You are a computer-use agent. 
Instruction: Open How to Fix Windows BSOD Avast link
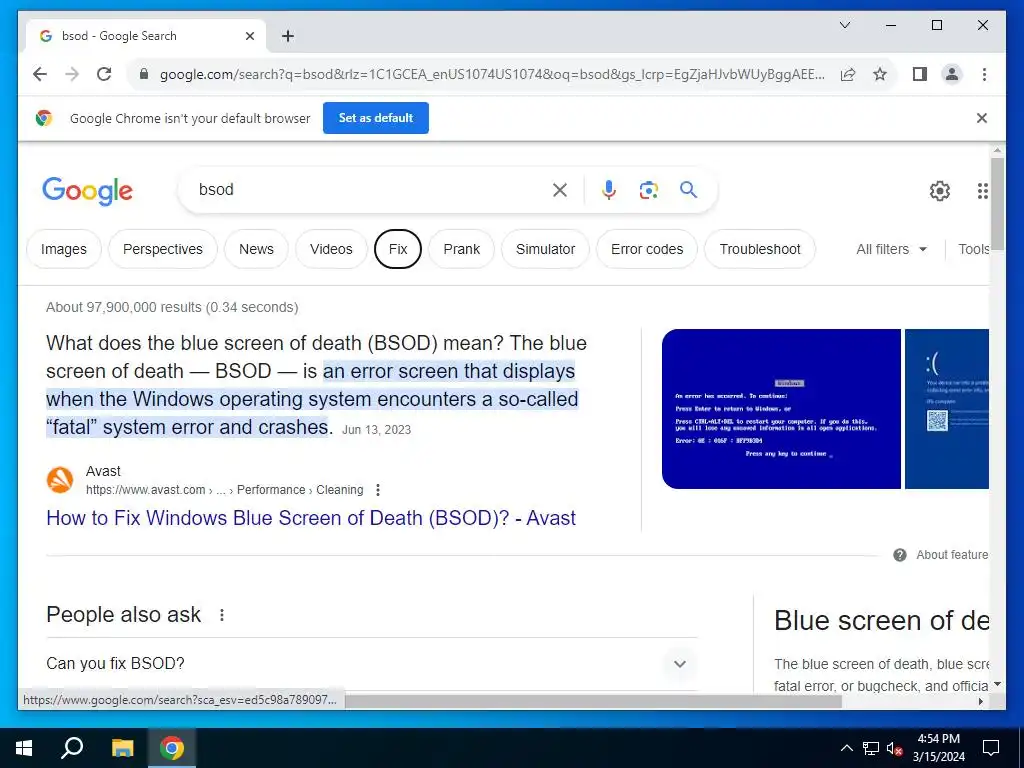(311, 518)
